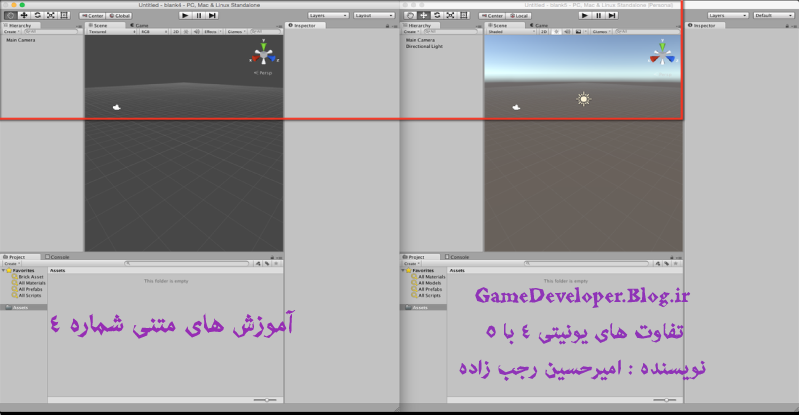Screen dimensions: 799x415
Task: Open the Layers dropdown in the left window
Action: tap(328, 15)
